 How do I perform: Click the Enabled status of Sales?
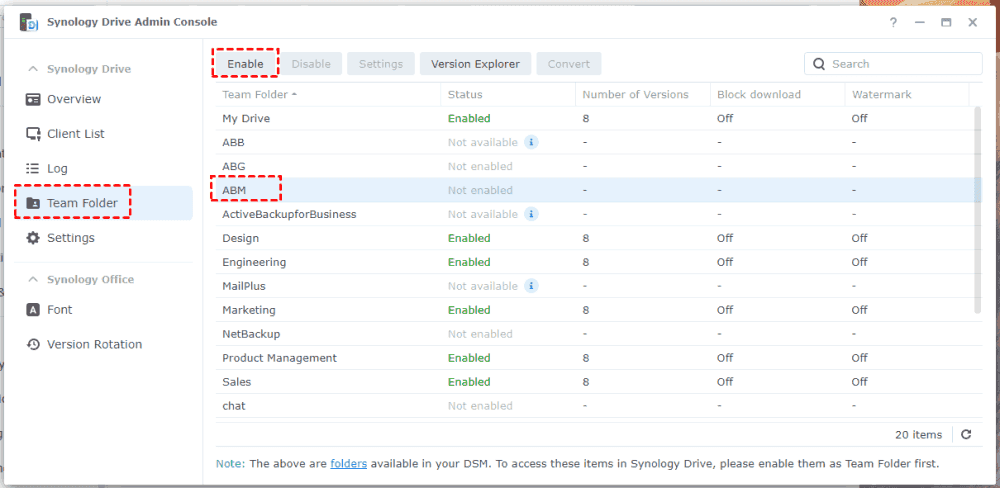[x=469, y=381]
